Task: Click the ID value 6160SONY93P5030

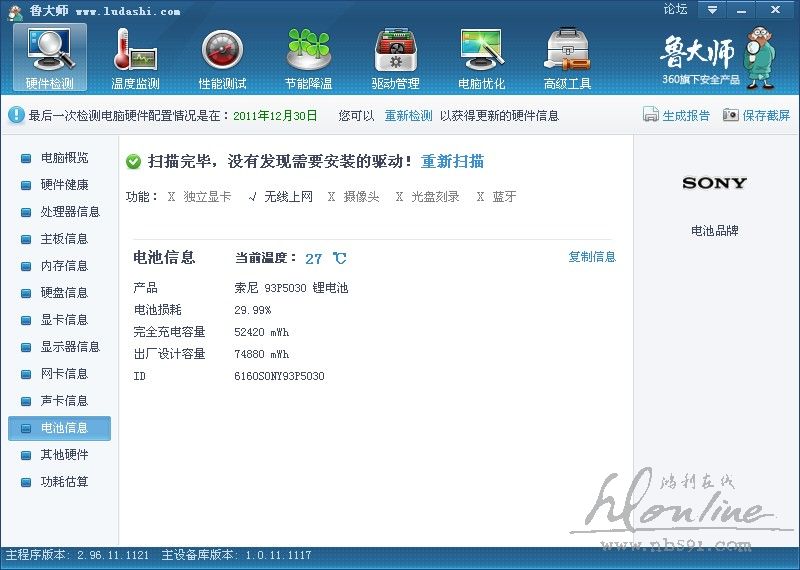Action: (x=279, y=376)
